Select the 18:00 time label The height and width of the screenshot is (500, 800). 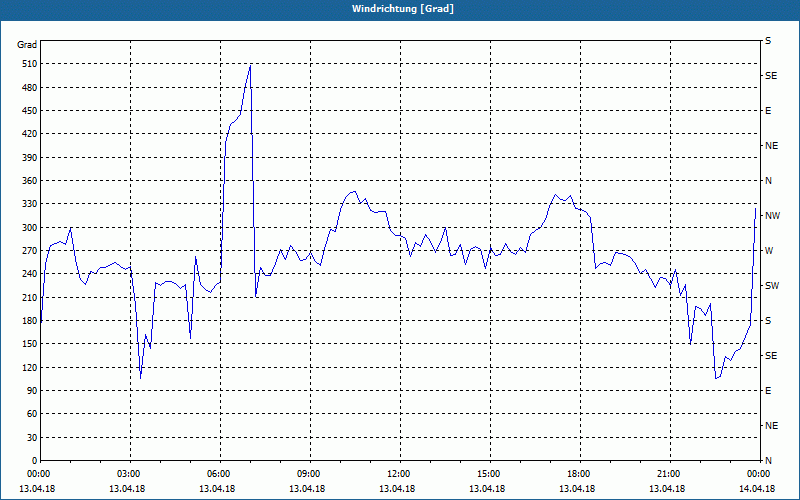click(579, 474)
